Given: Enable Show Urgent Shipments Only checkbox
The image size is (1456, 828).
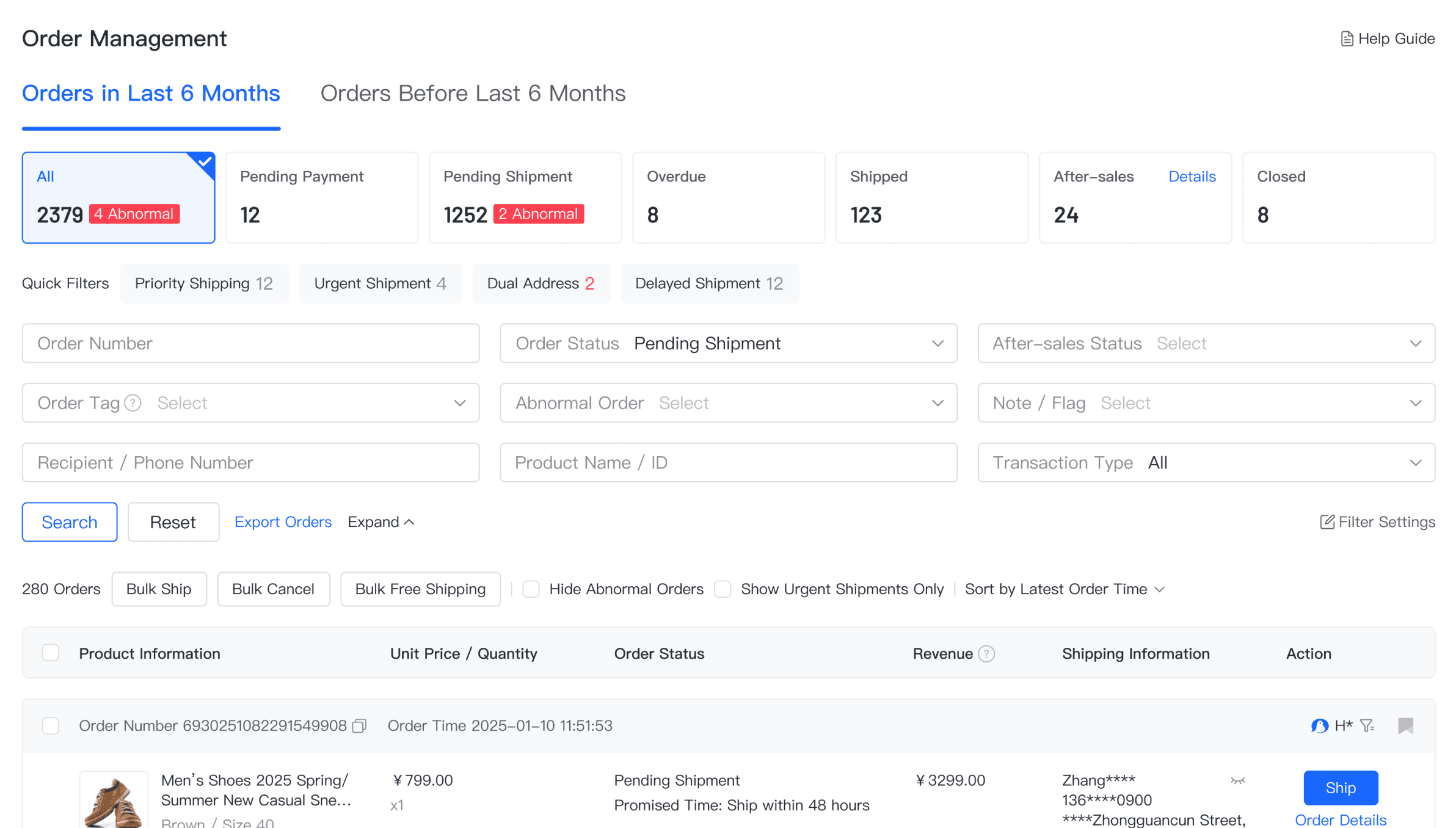Looking at the screenshot, I should coord(723,589).
